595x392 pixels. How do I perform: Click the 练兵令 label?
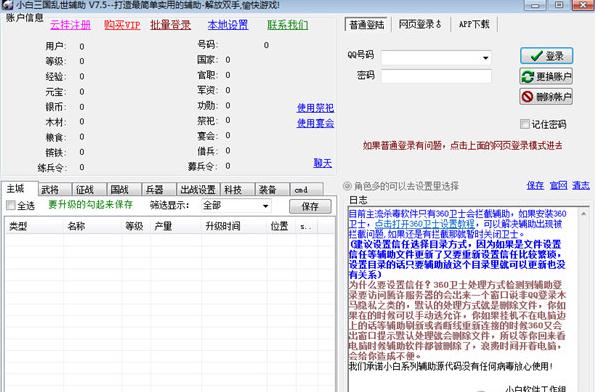tap(52, 167)
